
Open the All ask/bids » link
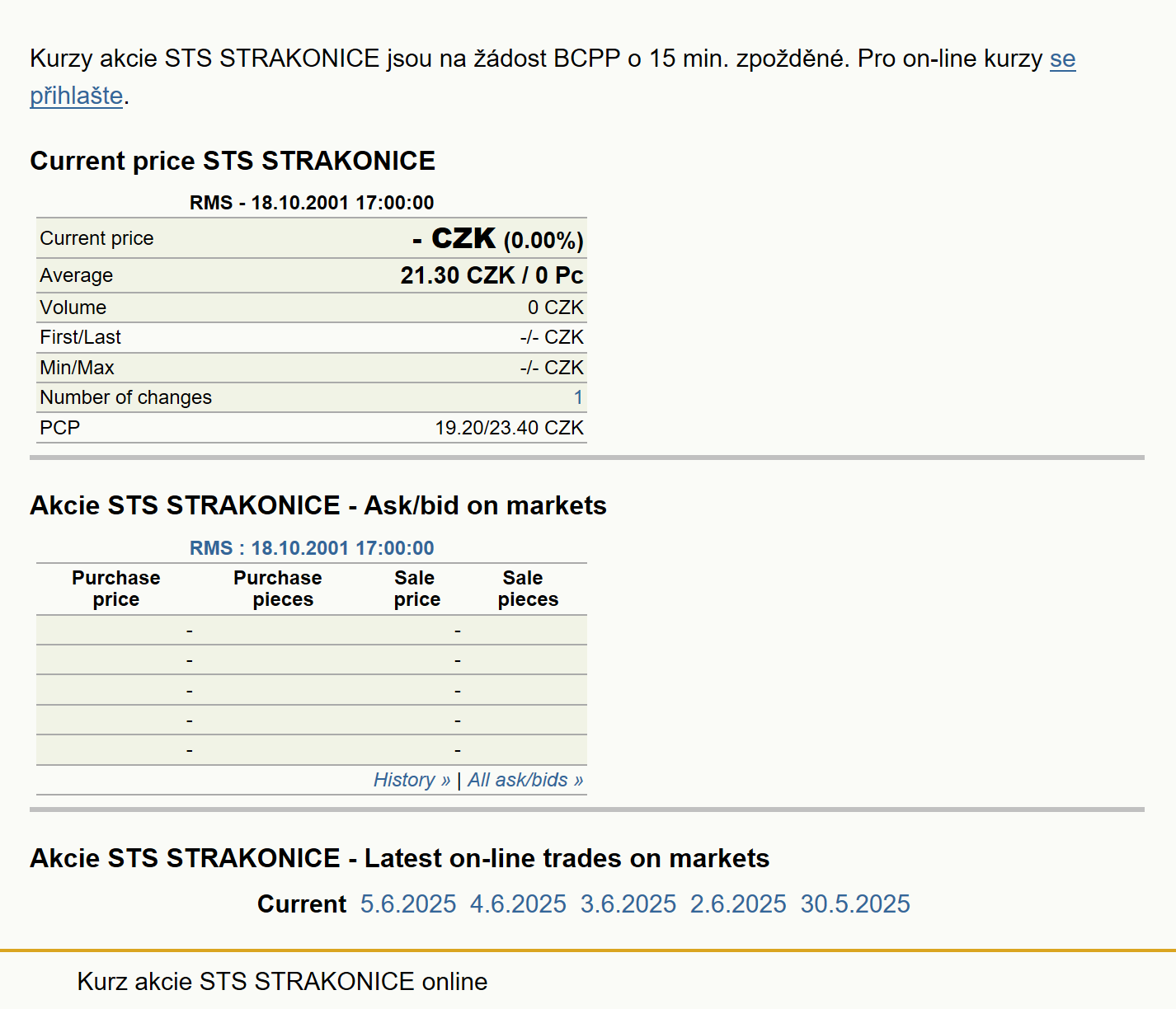[525, 780]
